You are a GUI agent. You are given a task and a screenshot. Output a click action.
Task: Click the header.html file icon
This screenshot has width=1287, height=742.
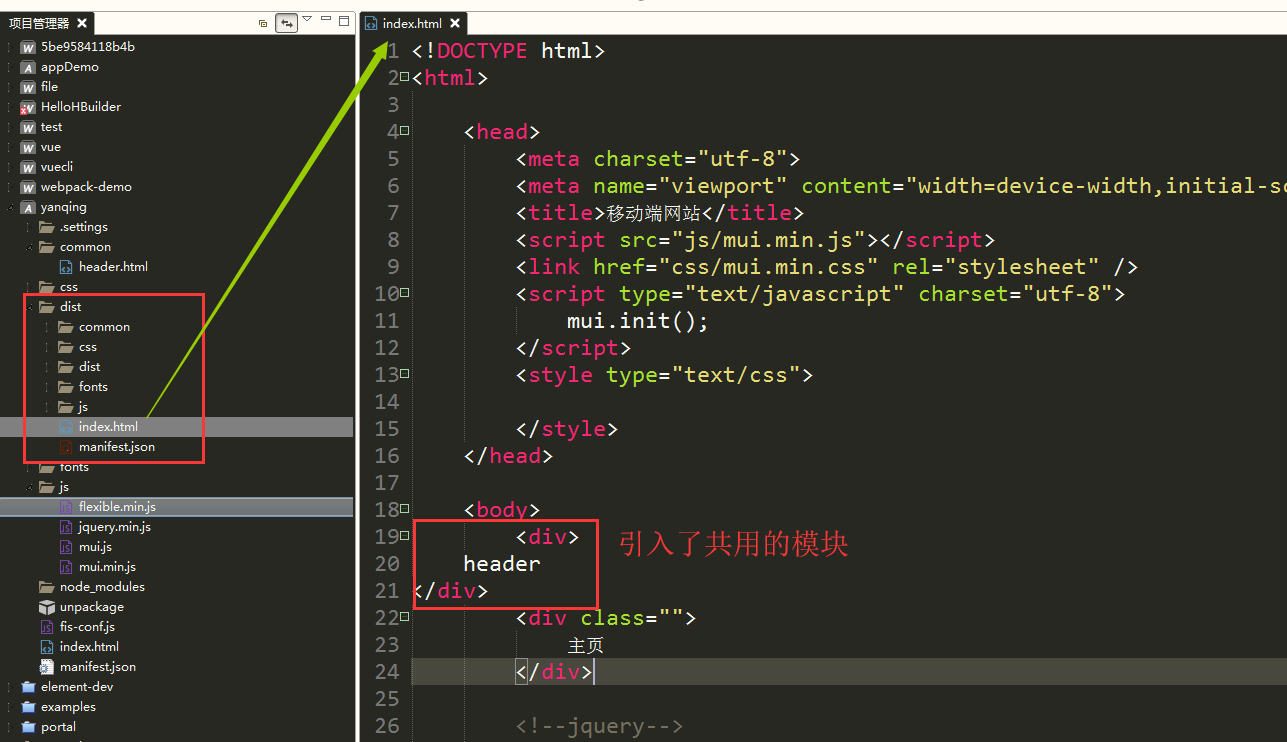(66, 267)
